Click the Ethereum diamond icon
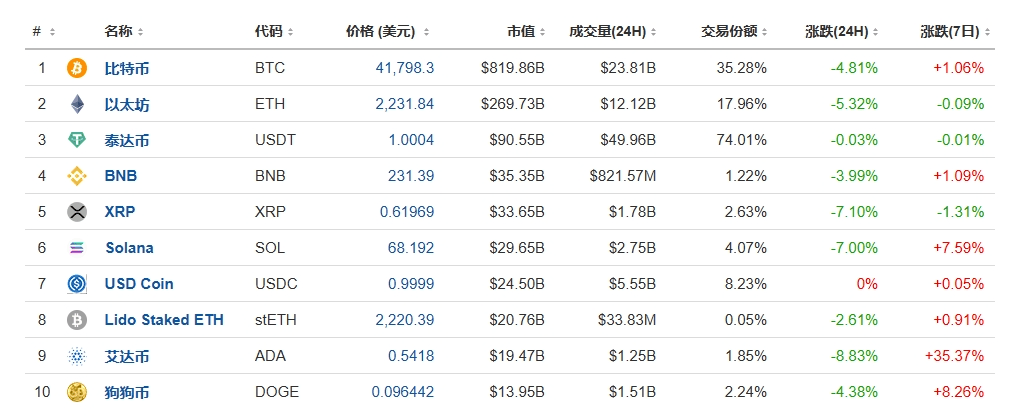This screenshot has width=1013, height=420. (77, 104)
